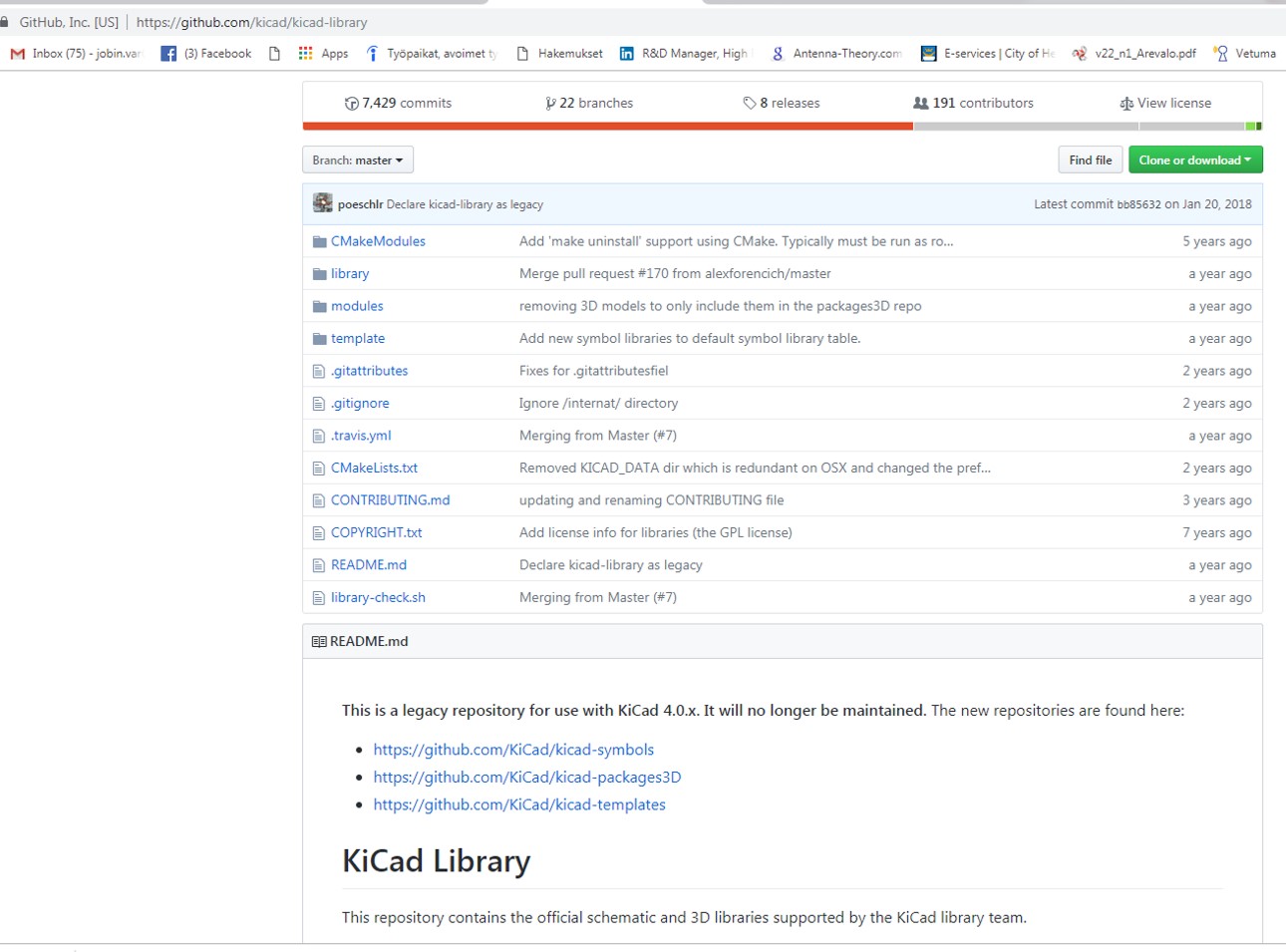
Task: Open the R&D Manager LinkedIn bookmark
Action: point(685,54)
